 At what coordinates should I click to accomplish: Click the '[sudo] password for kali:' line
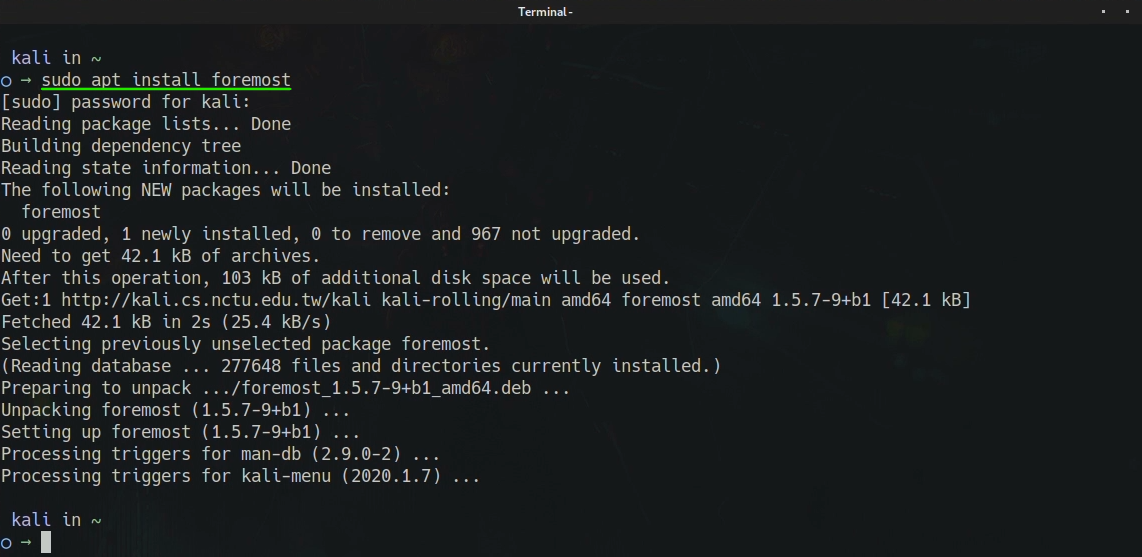(126, 102)
